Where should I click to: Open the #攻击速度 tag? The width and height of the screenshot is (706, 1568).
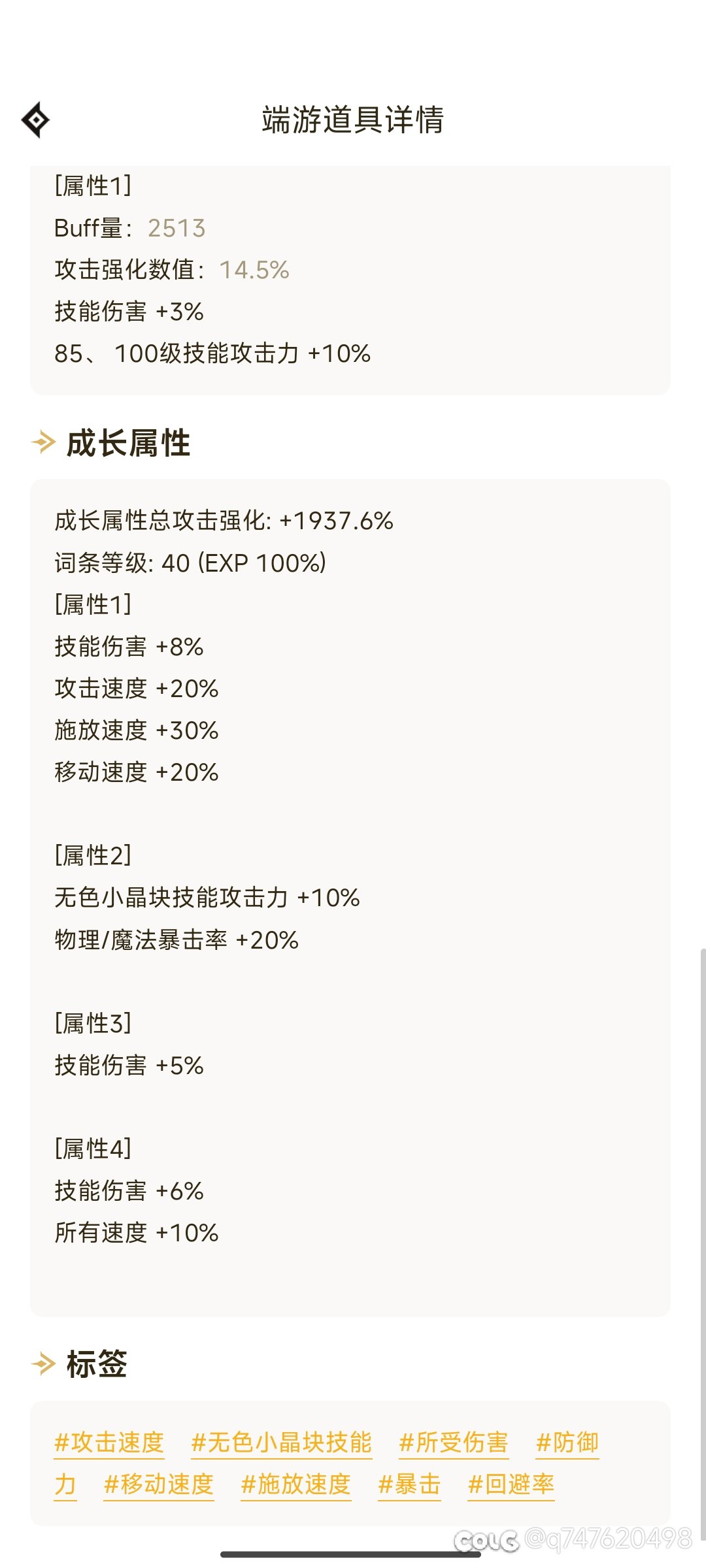tap(109, 1442)
